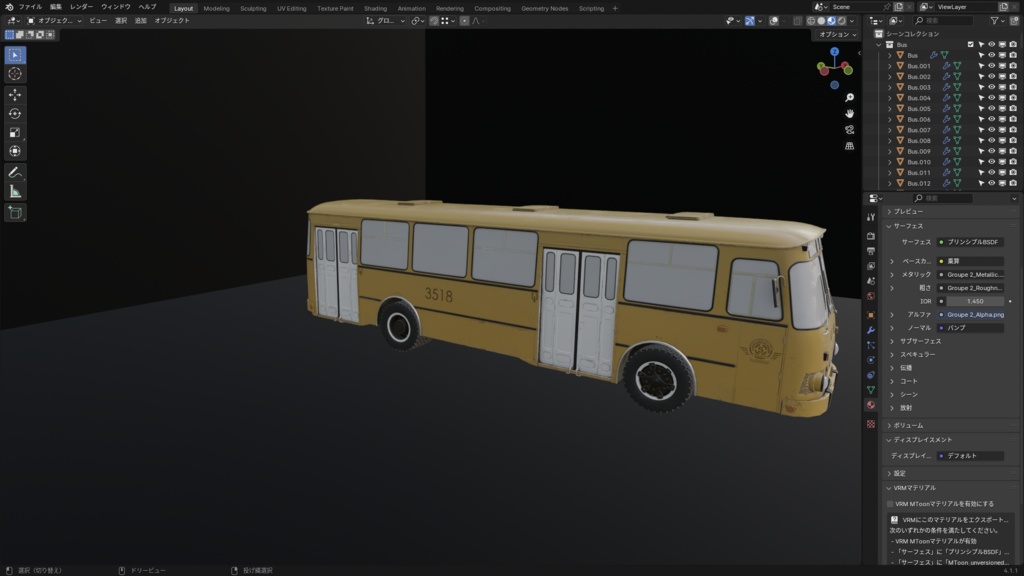Open the Modifiers wrench properties tab
The width and height of the screenshot is (1024, 576).
pyautogui.click(x=871, y=330)
